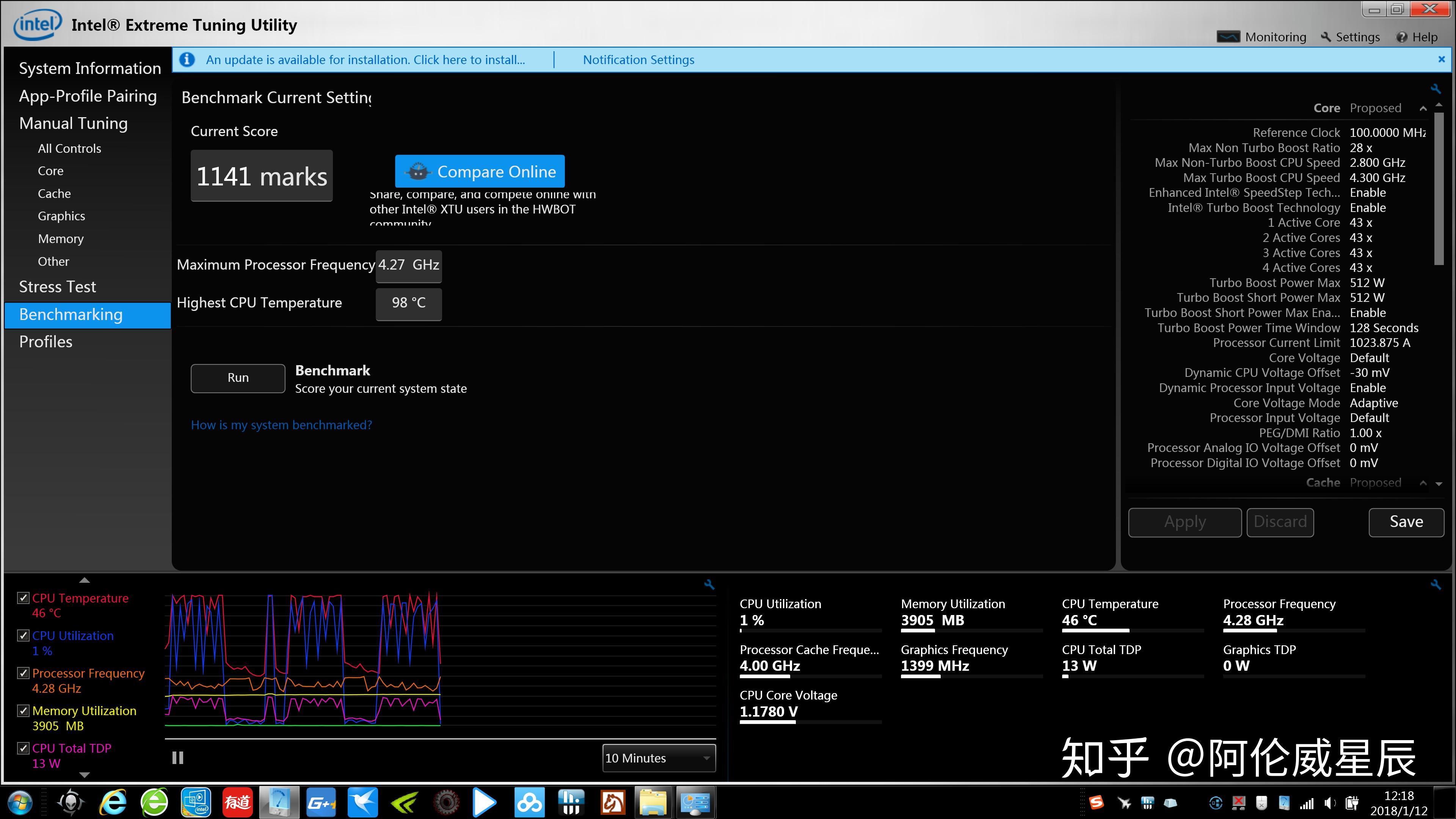Run the benchmark

(x=238, y=378)
